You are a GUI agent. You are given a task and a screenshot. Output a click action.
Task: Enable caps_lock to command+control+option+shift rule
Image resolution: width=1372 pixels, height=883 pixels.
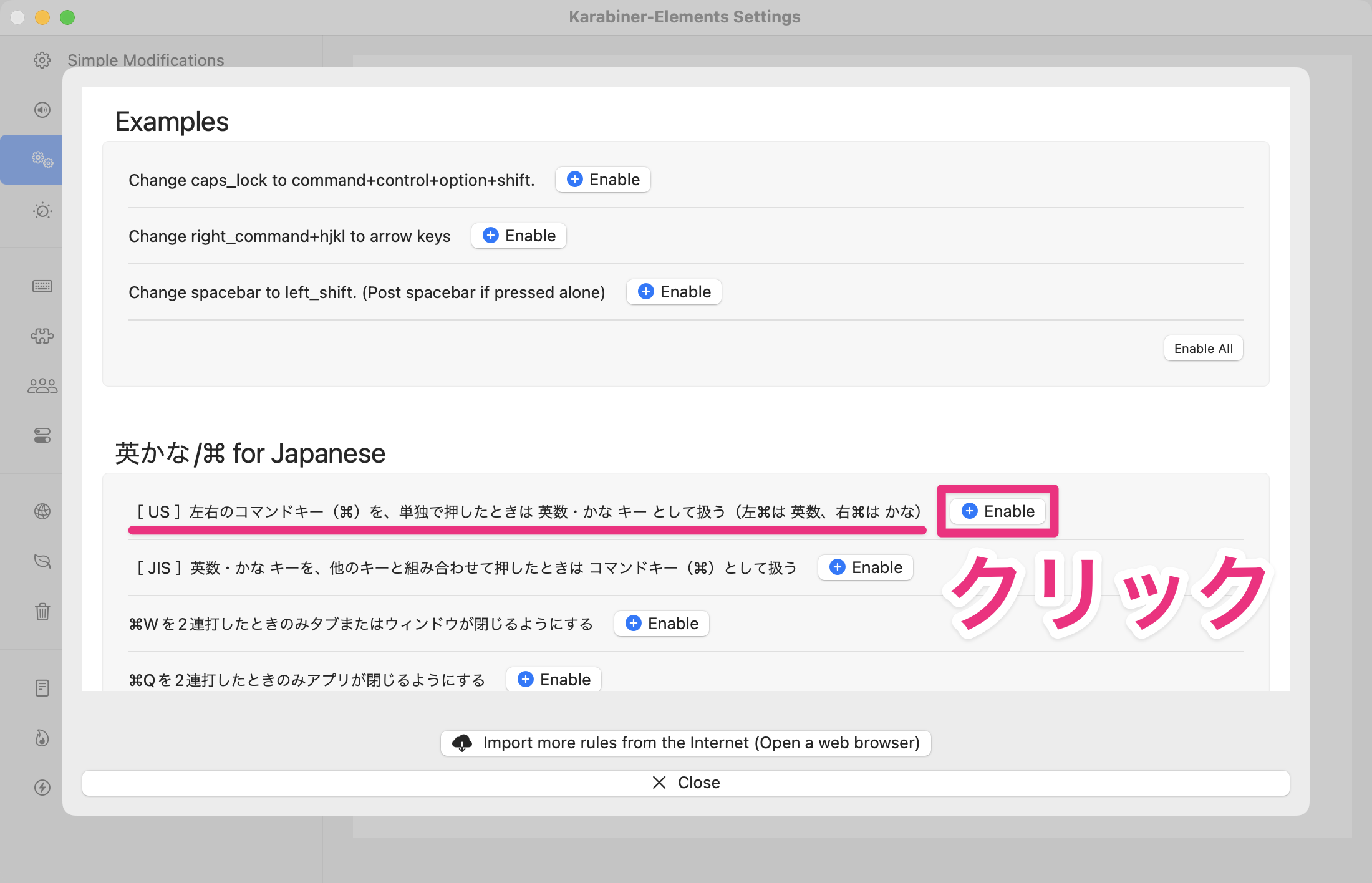[602, 179]
